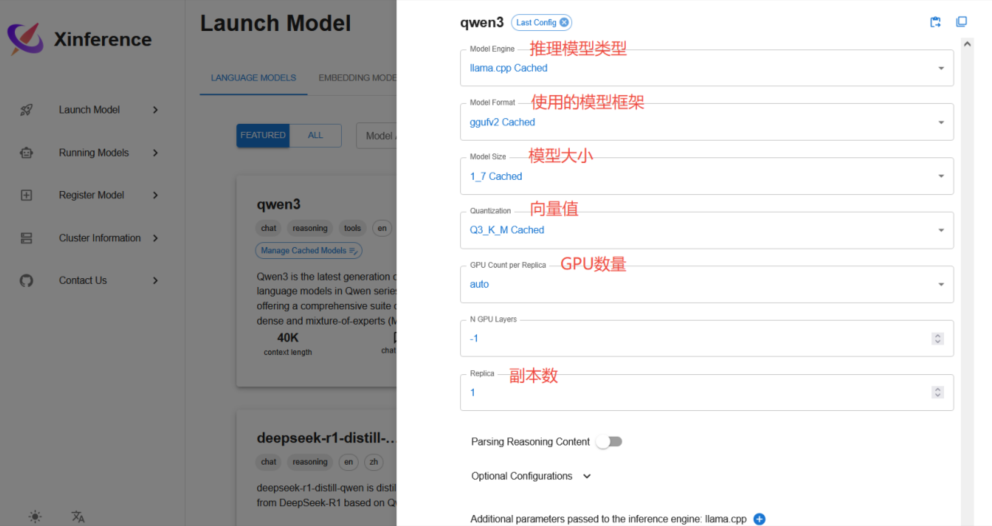Click the Running Models robot icon
992x526 pixels.
[26, 153]
